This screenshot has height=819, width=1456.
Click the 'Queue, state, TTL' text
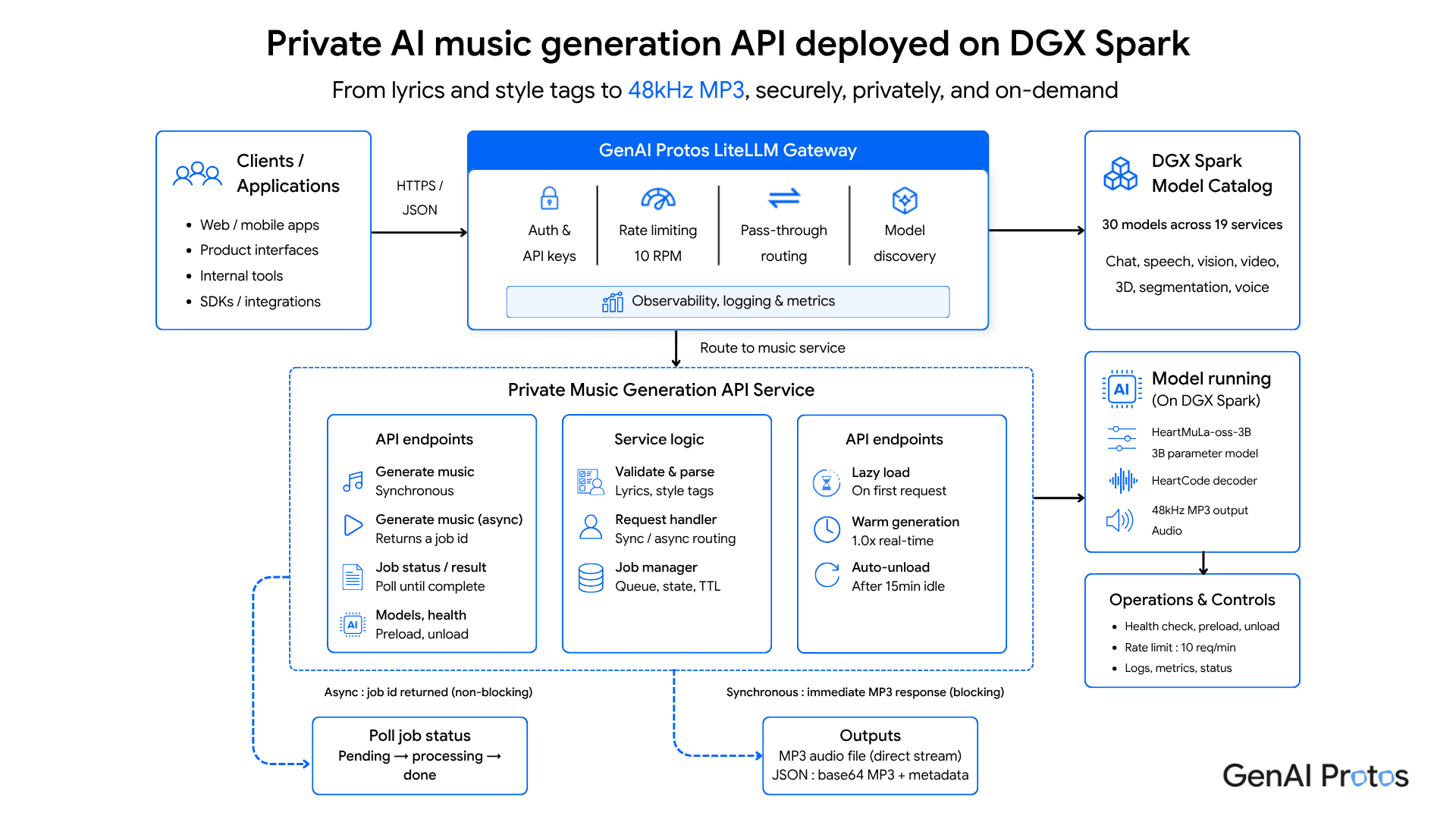(x=668, y=586)
